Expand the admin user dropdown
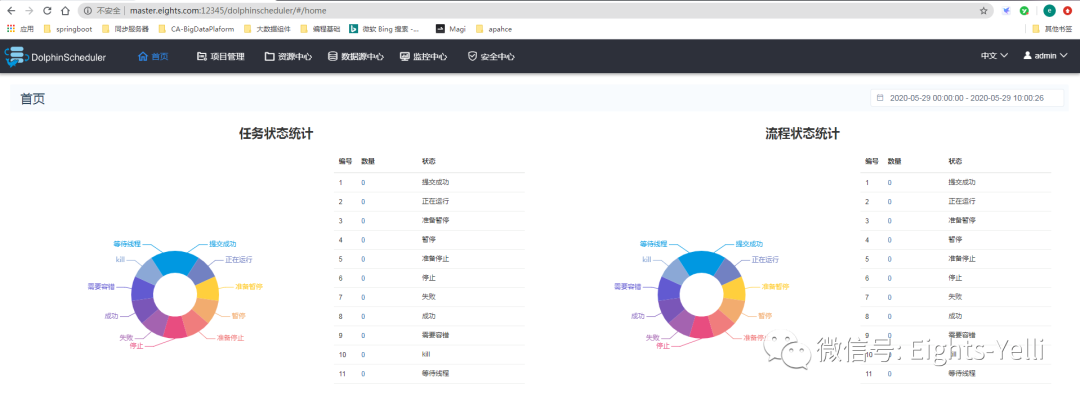This screenshot has height=401, width=1080. 1046,56
